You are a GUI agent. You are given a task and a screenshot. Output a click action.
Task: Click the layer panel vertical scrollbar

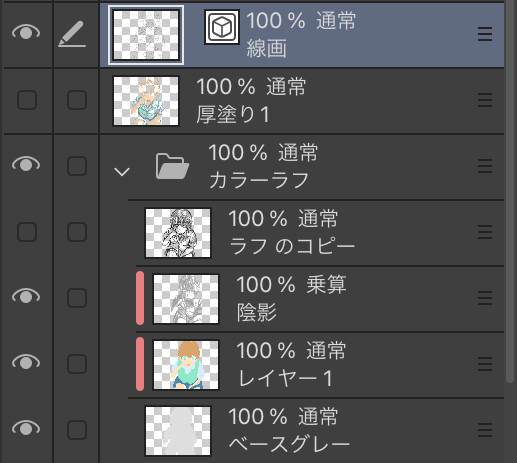(510, 190)
